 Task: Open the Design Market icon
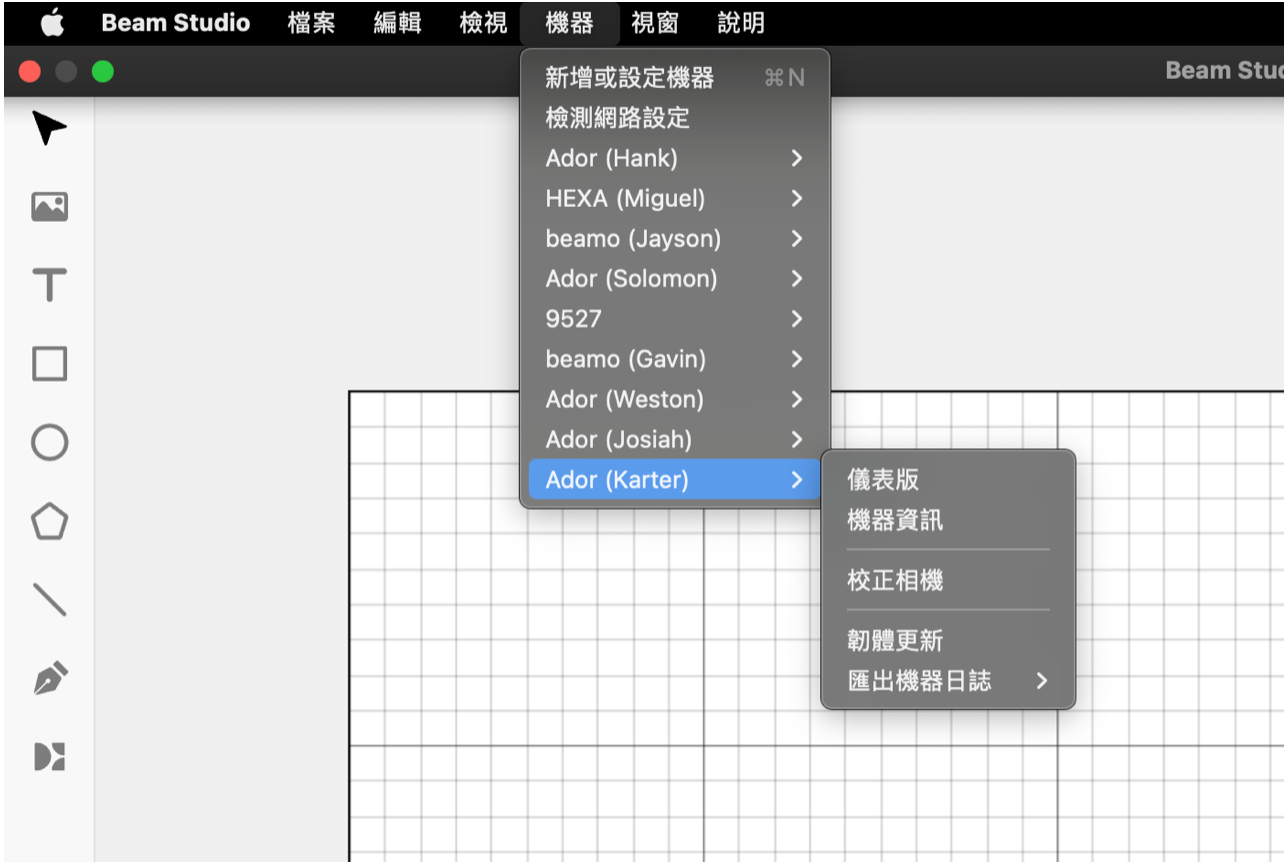(x=49, y=756)
